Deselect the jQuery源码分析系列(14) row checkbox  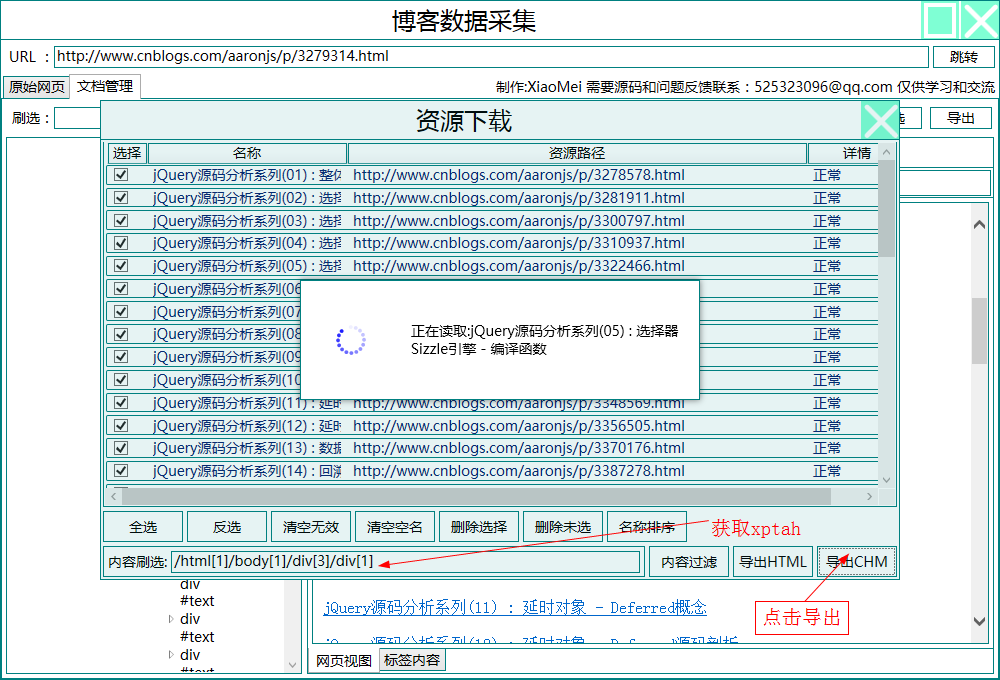[x=121, y=471]
